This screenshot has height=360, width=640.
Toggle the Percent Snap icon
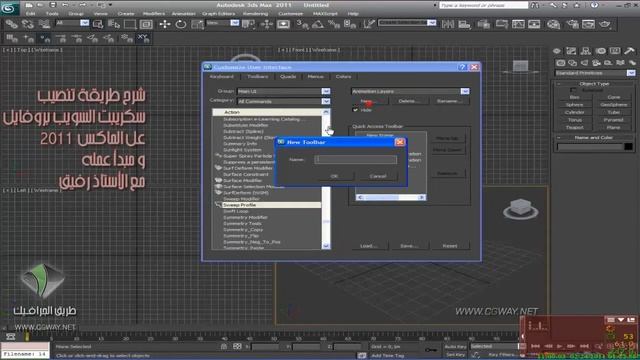(334, 24)
